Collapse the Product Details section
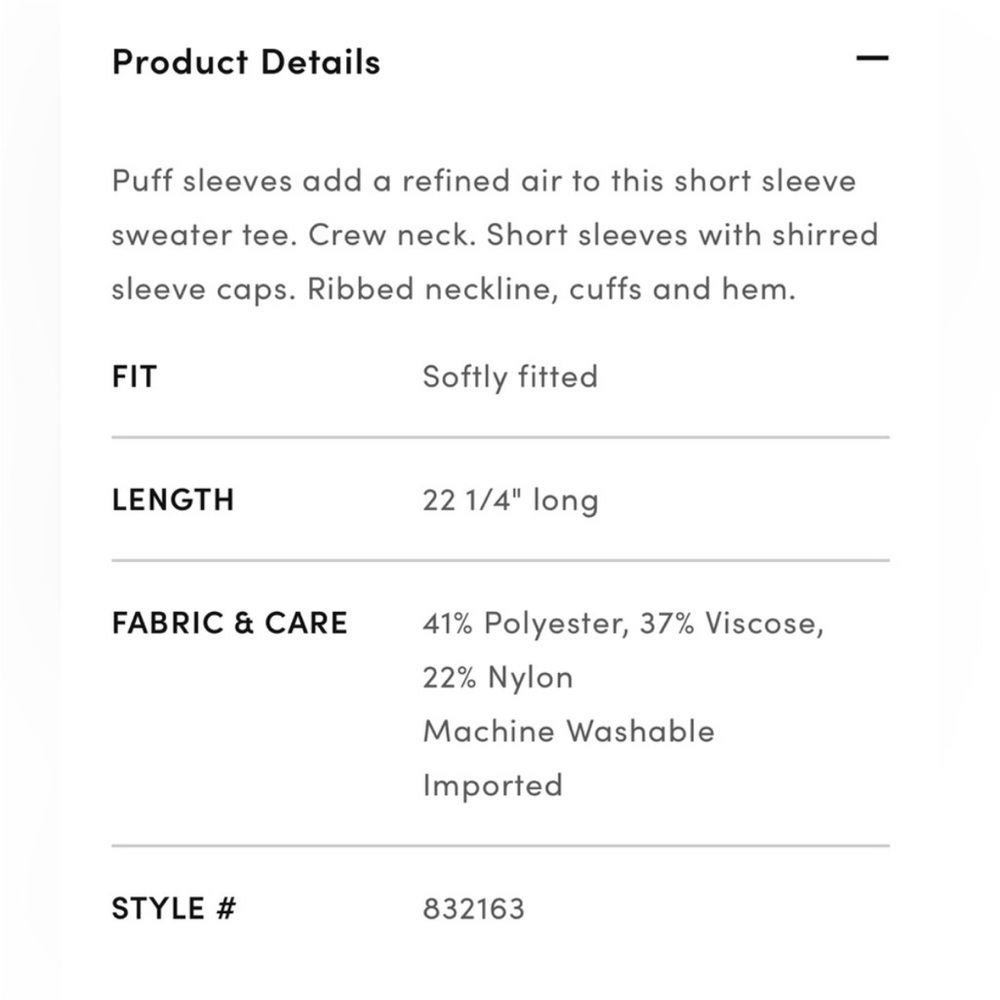This screenshot has width=1000, height=1000. click(x=872, y=58)
